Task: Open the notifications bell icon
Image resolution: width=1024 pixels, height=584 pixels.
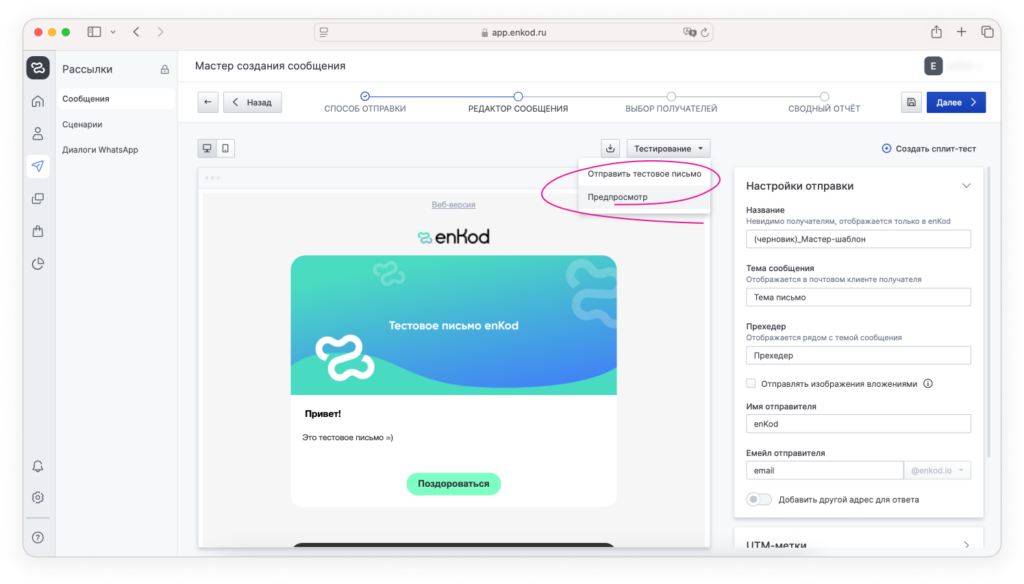Action: tap(38, 466)
